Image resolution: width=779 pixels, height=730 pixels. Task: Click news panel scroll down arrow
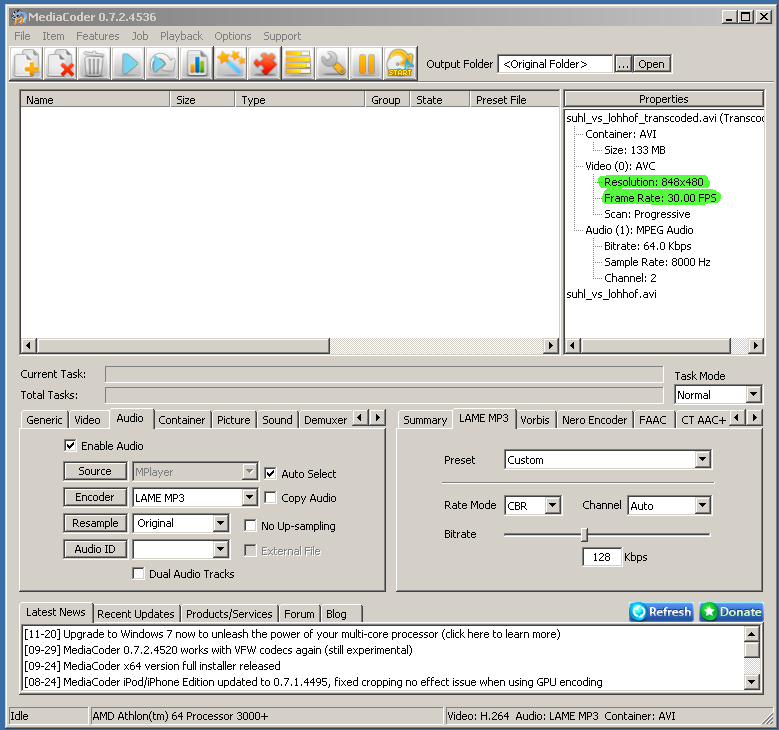[x=752, y=681]
